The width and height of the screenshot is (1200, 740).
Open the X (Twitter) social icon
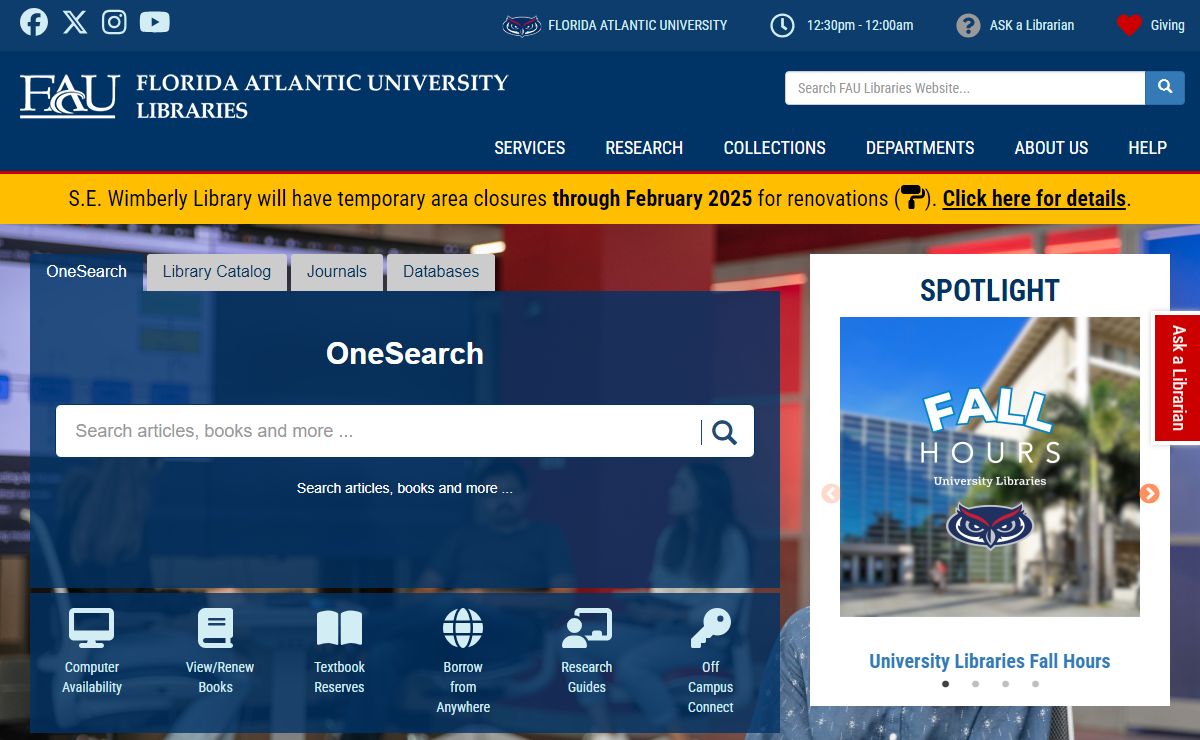[x=75, y=22]
